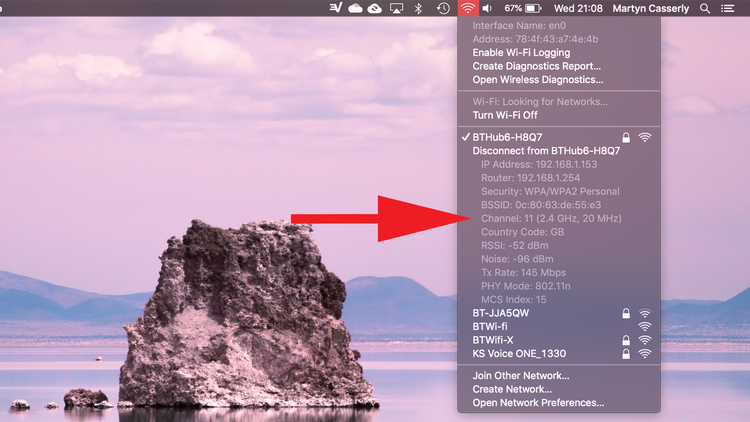Click the lock icon beside BTHub6-H8Q7
The height and width of the screenshot is (422, 750).
pyautogui.click(x=626, y=137)
